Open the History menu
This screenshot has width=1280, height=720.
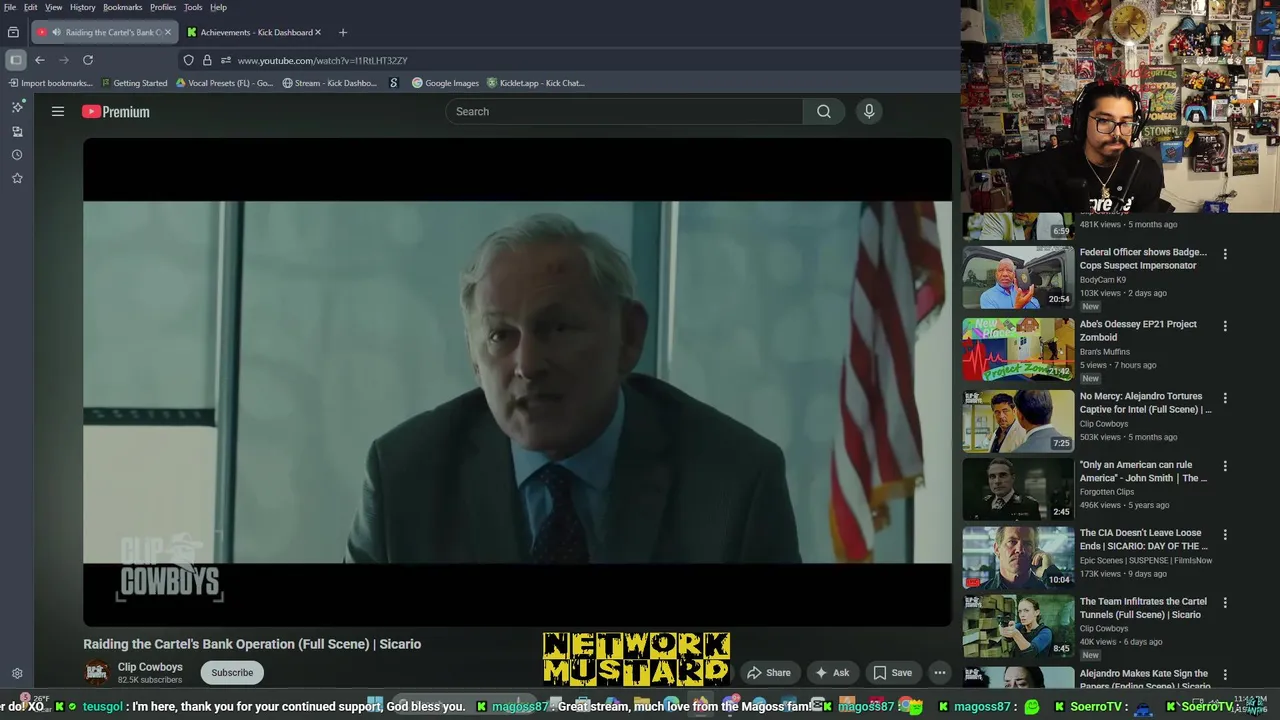coord(83,7)
